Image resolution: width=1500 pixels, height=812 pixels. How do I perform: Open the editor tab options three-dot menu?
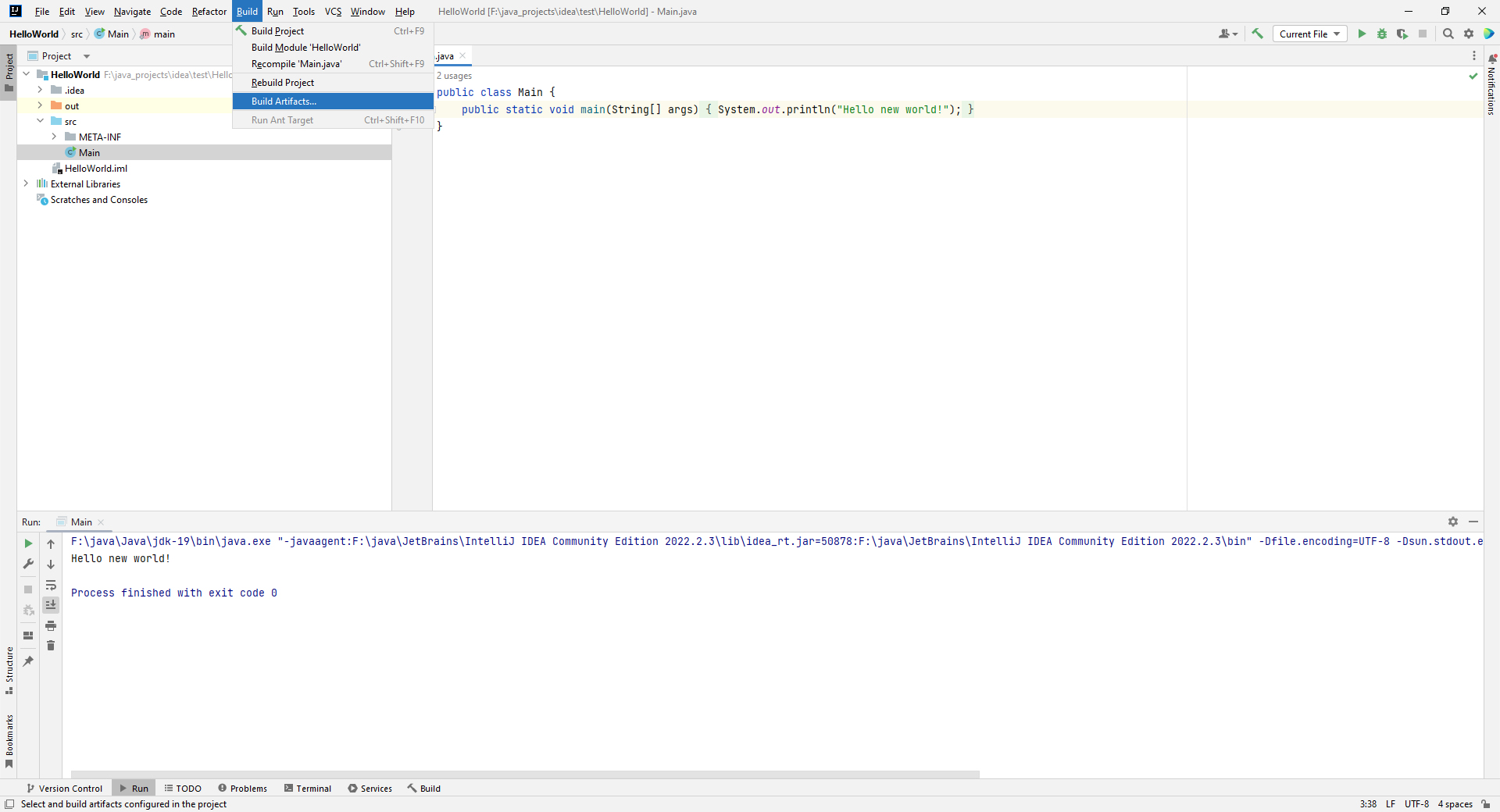pyautogui.click(x=1474, y=55)
